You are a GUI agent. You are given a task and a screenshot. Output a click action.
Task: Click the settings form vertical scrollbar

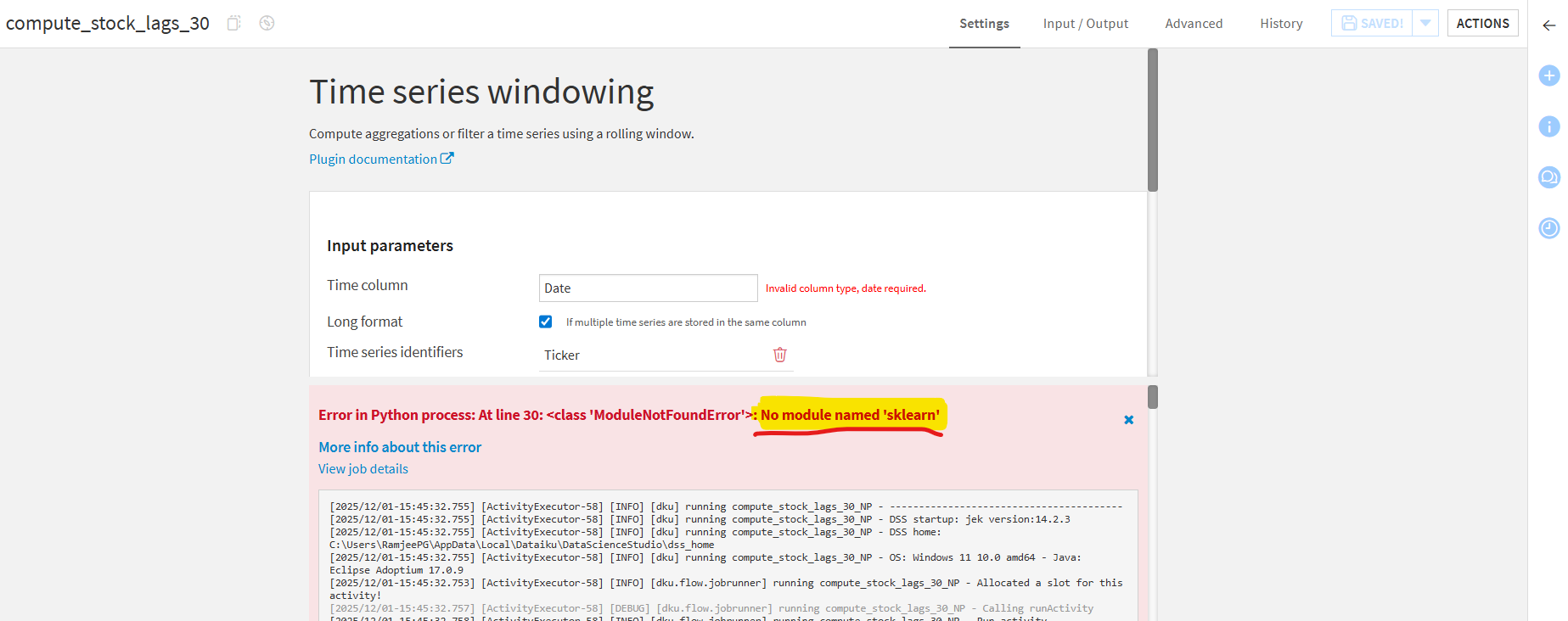[1153, 120]
